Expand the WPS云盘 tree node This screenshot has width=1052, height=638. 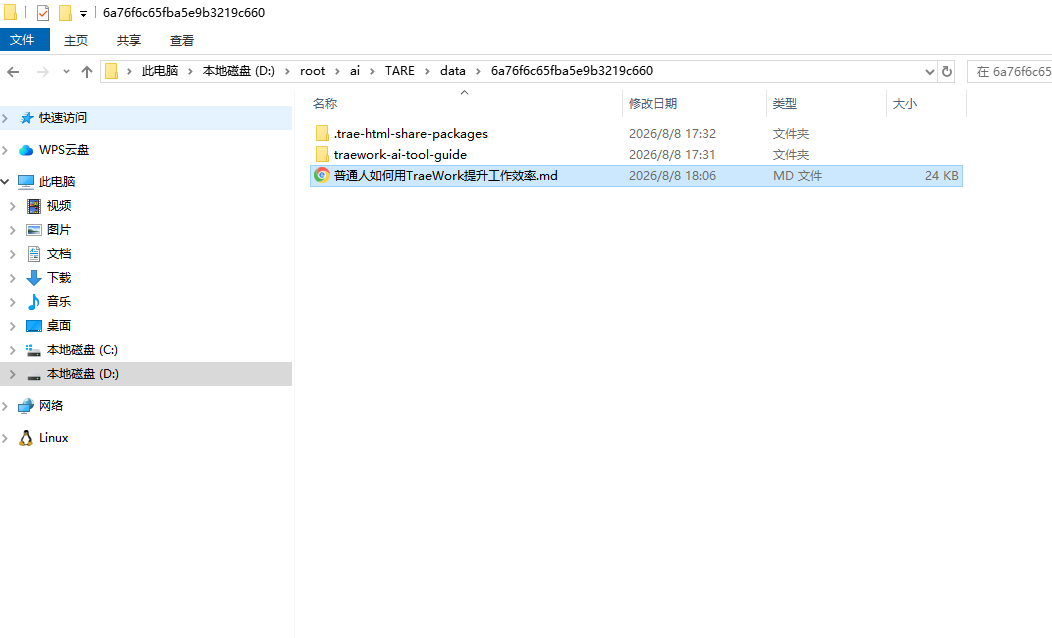(x=5, y=150)
